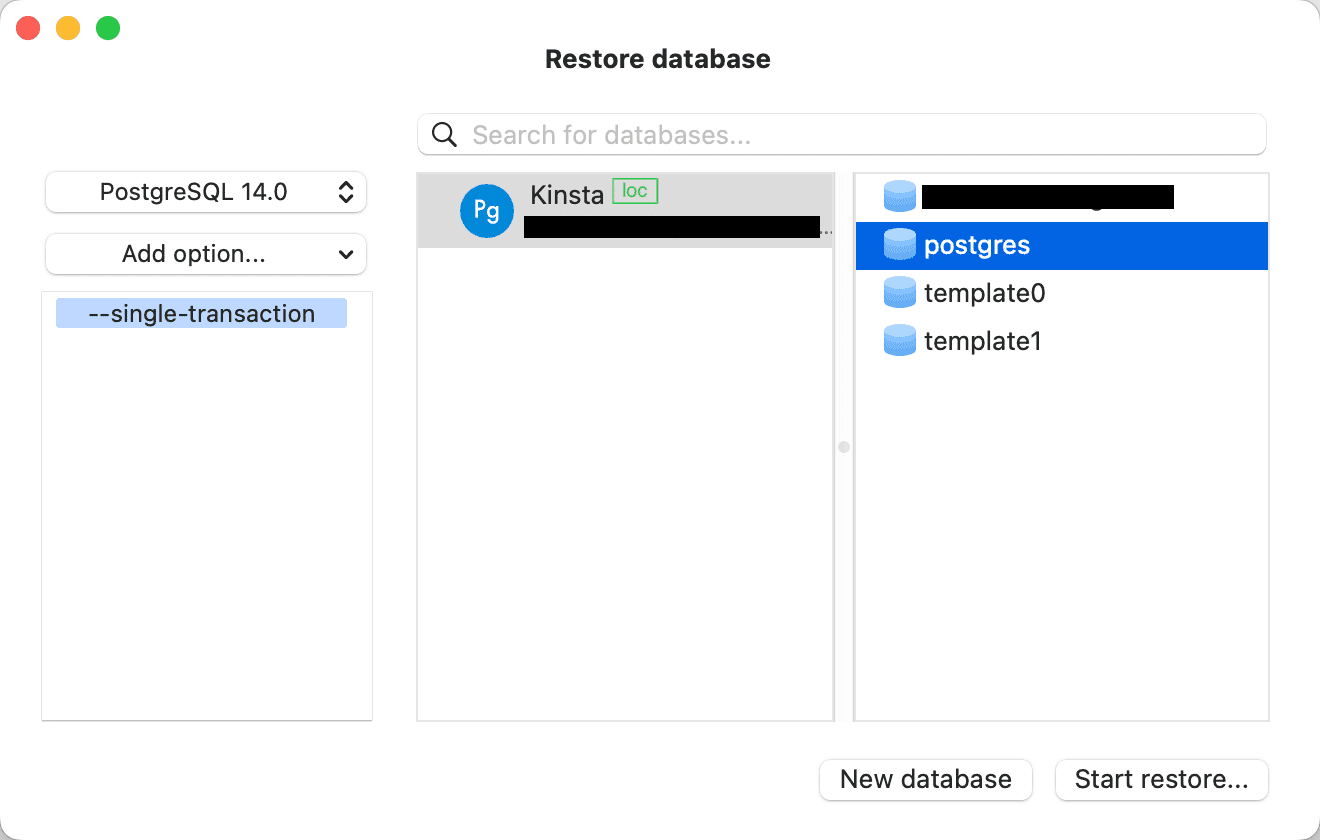Deselect the --single-transaction restore option
Screen dimensions: 1320x840
pyautogui.click(x=200, y=313)
